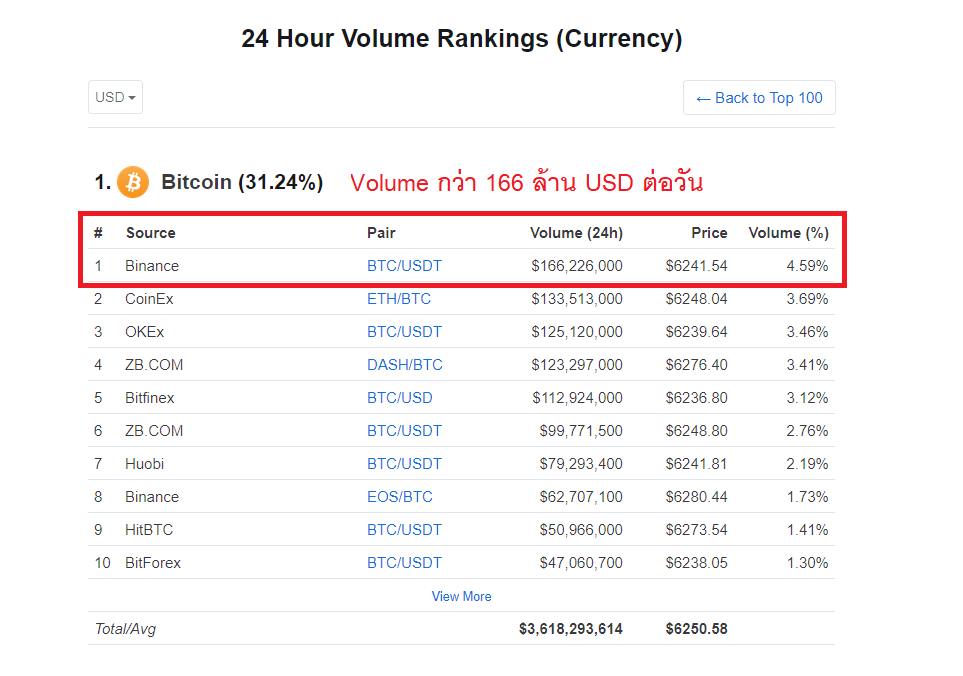Select the Binance source name in the 4.59% row
The image size is (963, 676).
[152, 266]
